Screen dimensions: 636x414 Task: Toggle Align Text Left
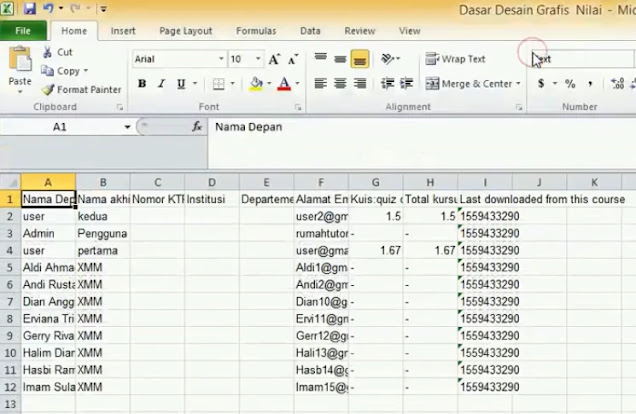tap(320, 84)
